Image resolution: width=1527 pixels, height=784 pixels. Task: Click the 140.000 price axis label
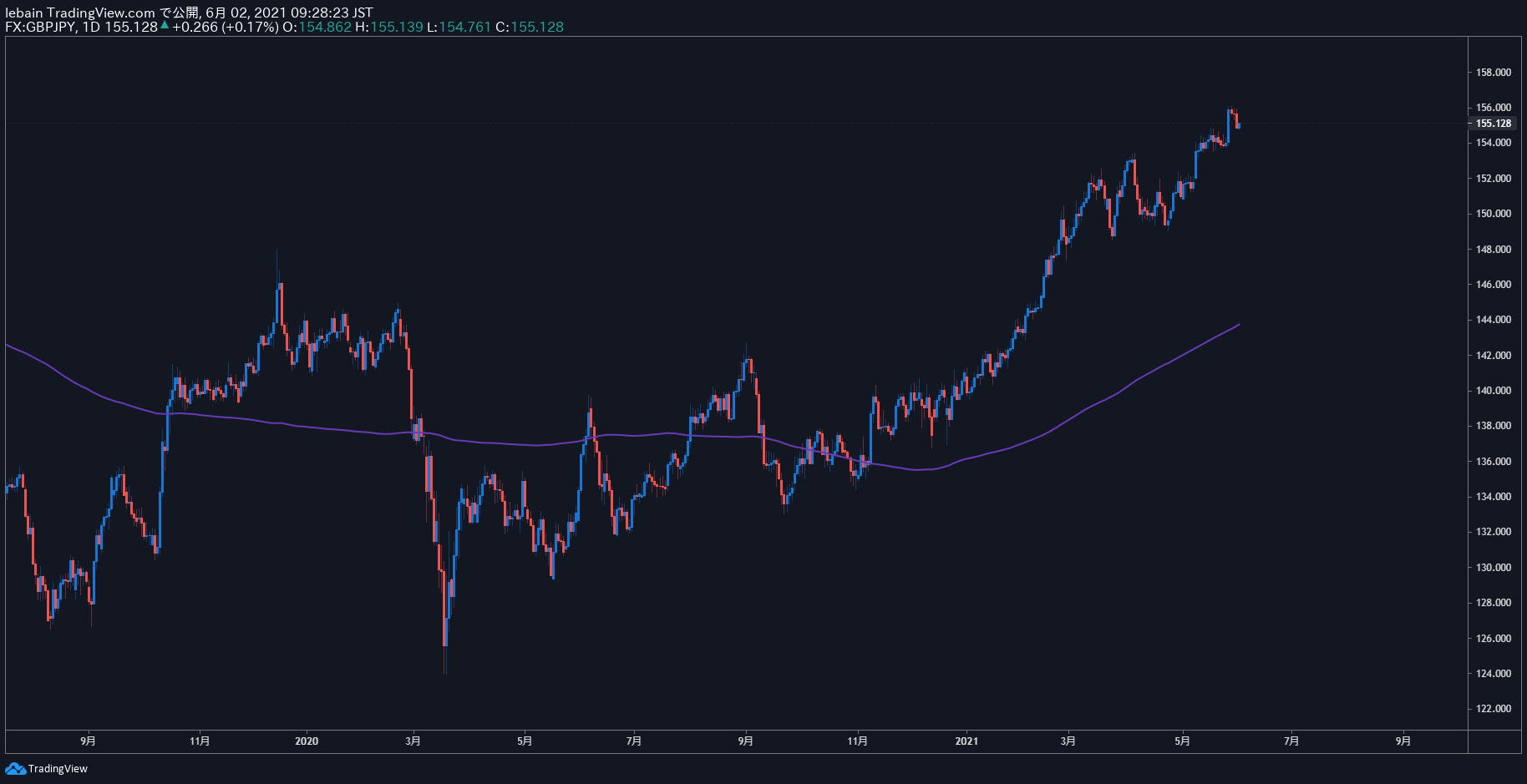pyautogui.click(x=1494, y=390)
